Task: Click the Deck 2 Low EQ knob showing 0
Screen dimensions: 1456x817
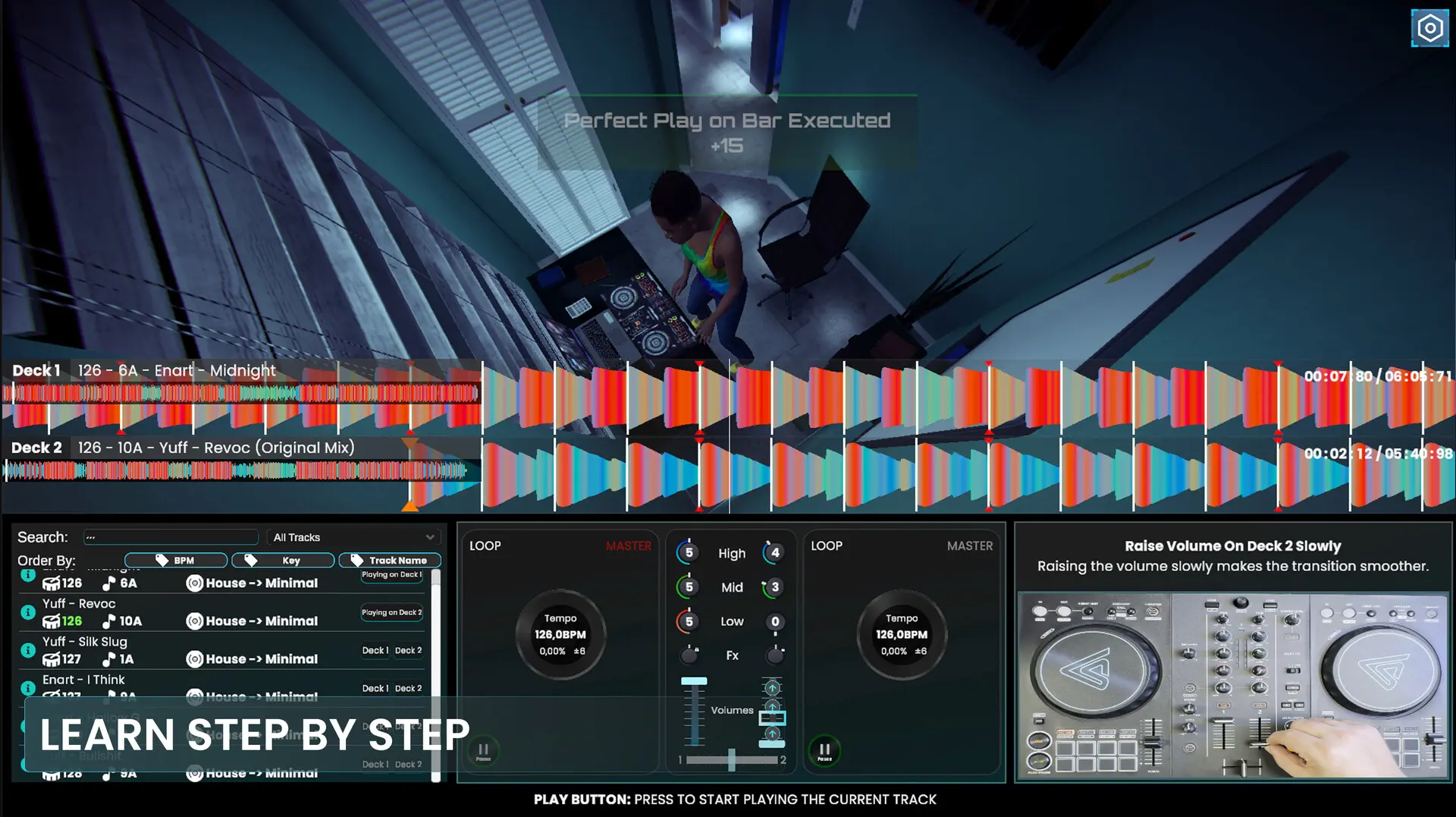Action: 774,621
